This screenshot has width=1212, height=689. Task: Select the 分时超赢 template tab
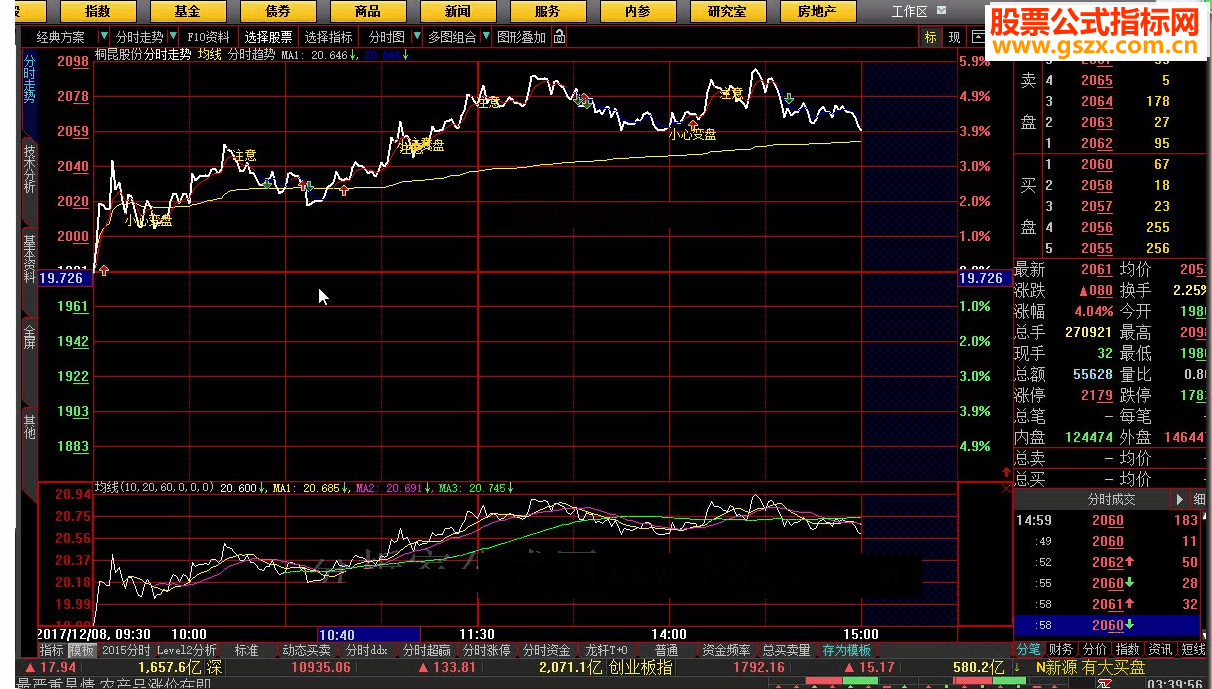[x=427, y=650]
